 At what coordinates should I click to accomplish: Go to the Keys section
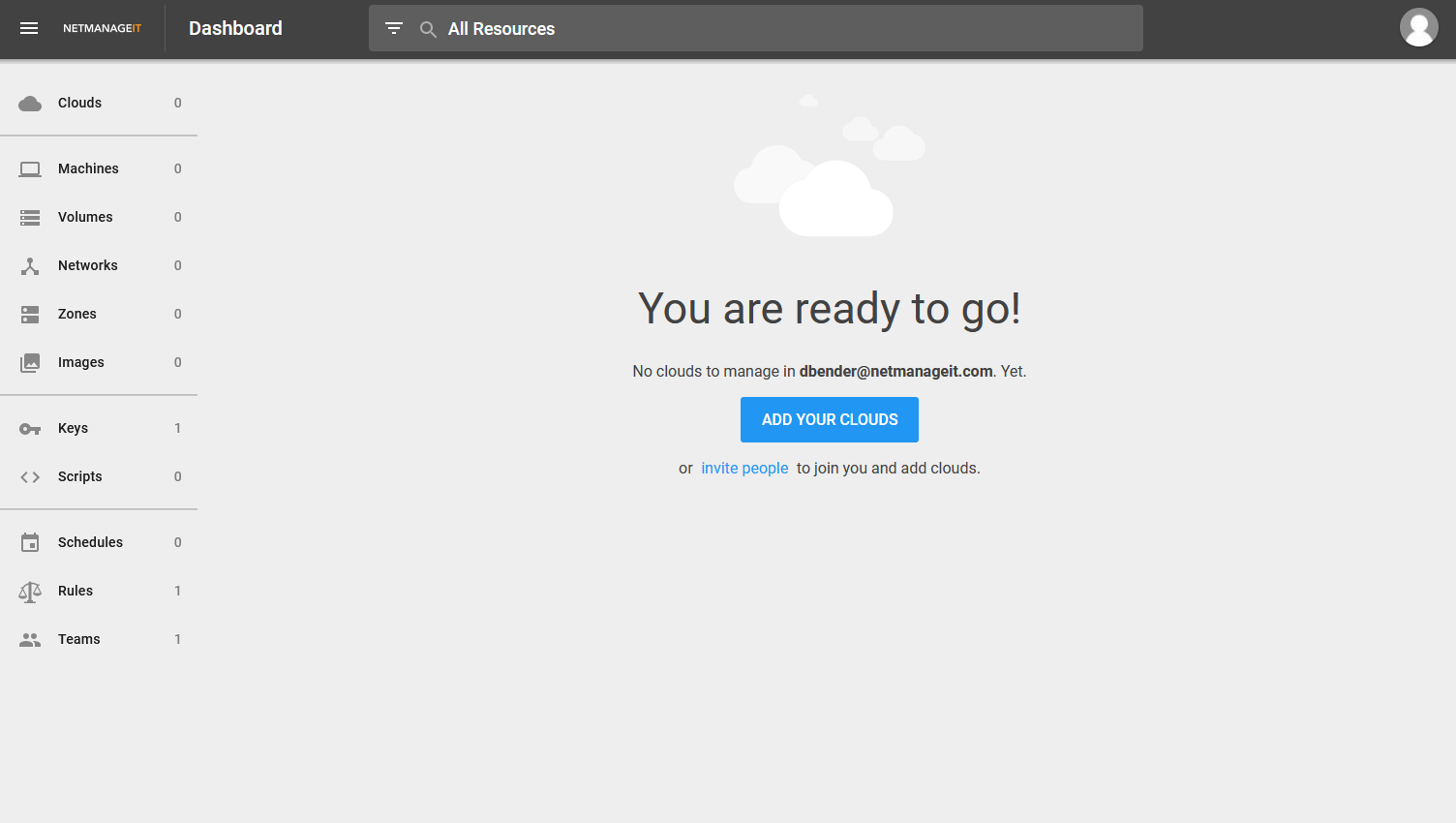74,428
